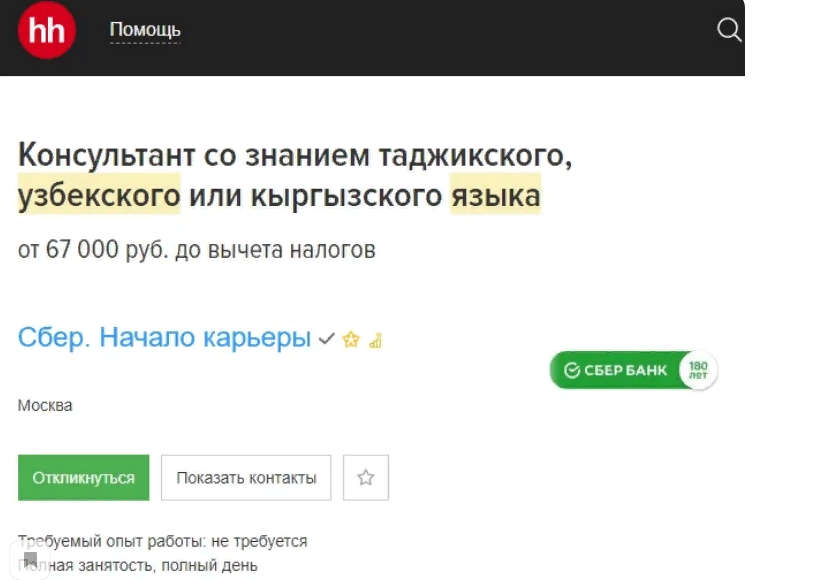Expand the Помощь section
The height and width of the screenshot is (580, 823).
[x=144, y=30]
